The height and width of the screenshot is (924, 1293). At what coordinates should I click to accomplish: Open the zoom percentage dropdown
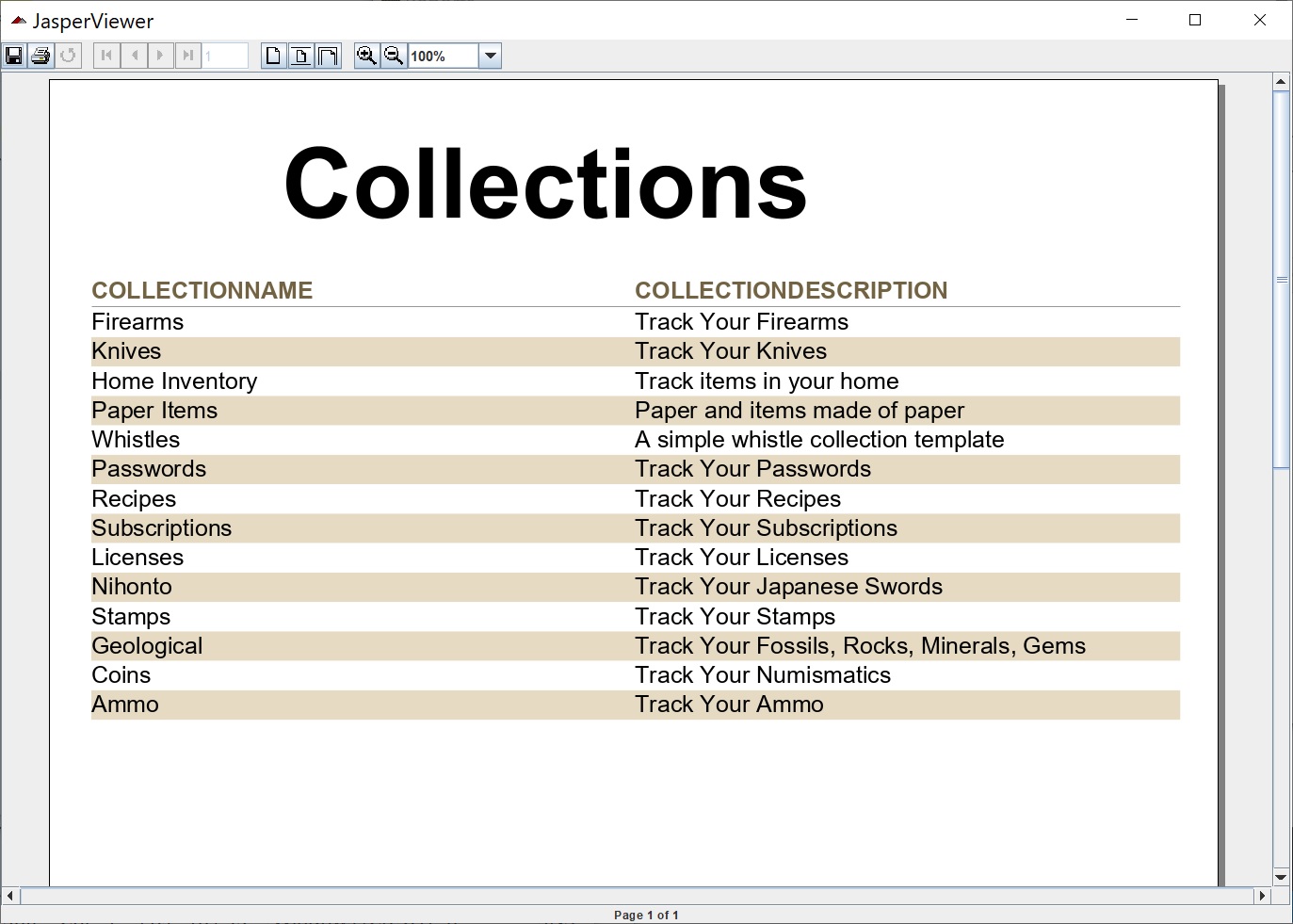(x=490, y=56)
